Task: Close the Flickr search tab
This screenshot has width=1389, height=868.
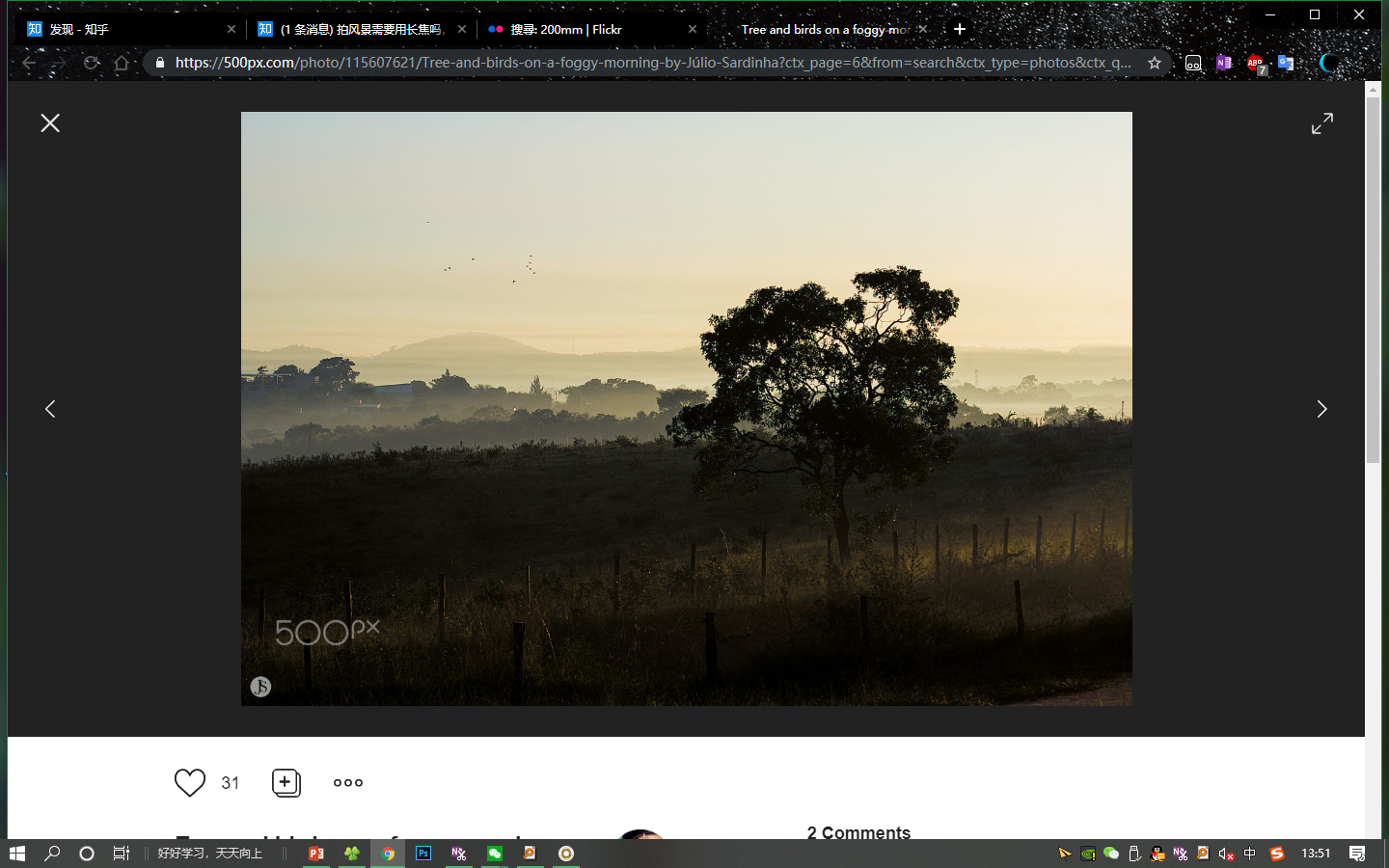Action: (x=692, y=29)
